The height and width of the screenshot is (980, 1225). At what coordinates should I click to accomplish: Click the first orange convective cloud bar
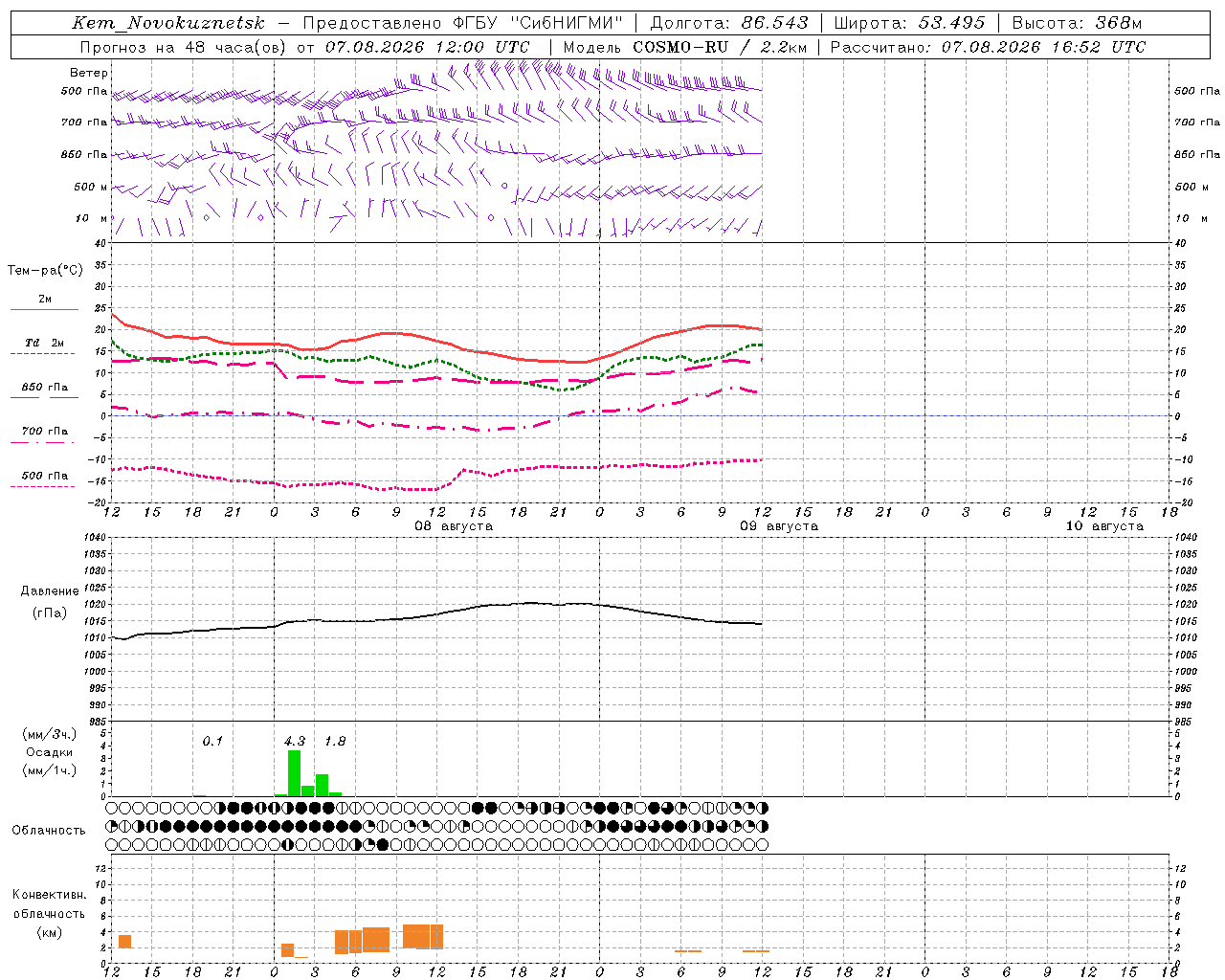pos(124,942)
